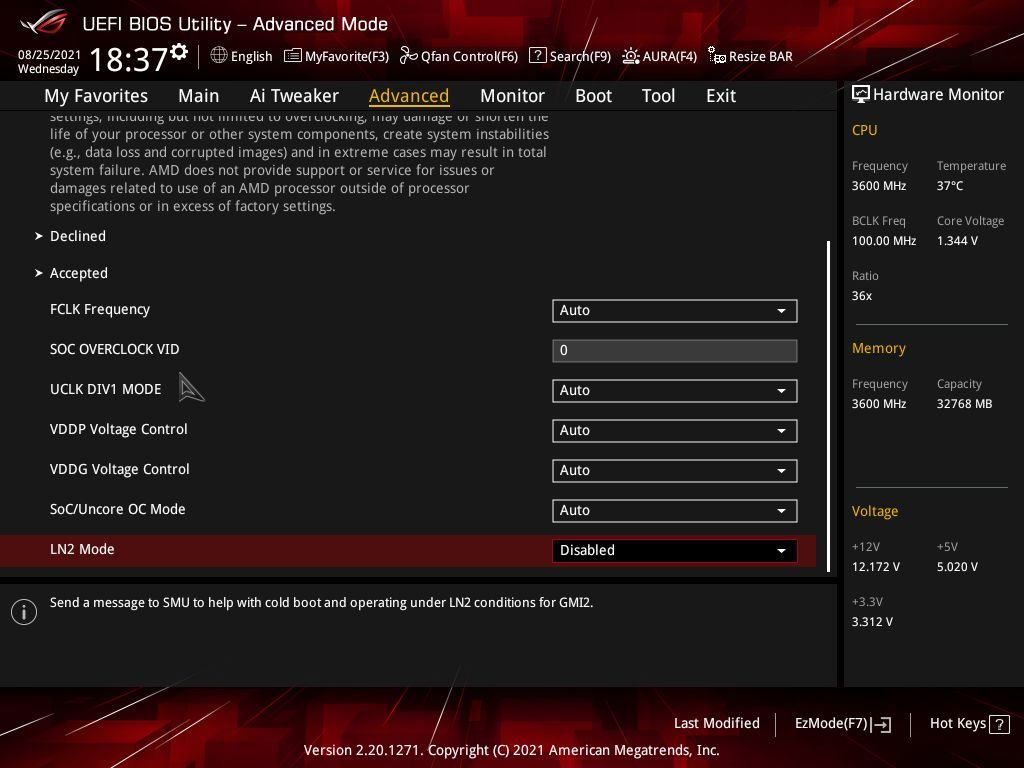Open the VDDP Voltage Control dropdown
Viewport: 1024px width, 768px height.
pyautogui.click(x=675, y=430)
